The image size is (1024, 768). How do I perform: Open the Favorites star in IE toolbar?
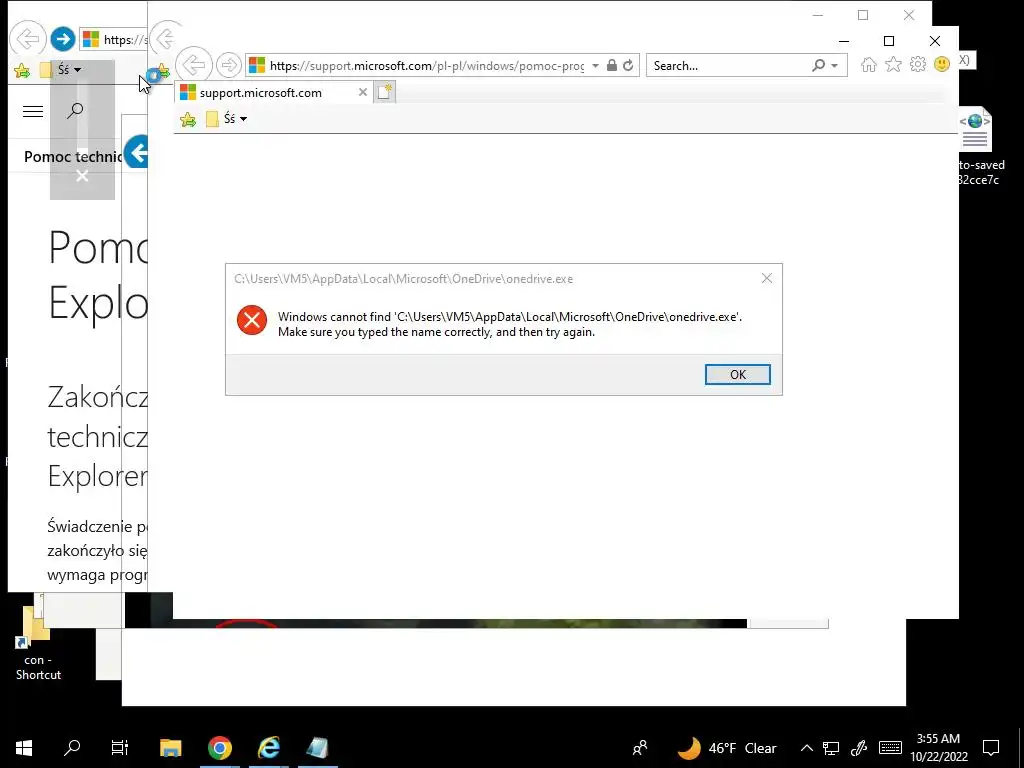click(x=893, y=64)
